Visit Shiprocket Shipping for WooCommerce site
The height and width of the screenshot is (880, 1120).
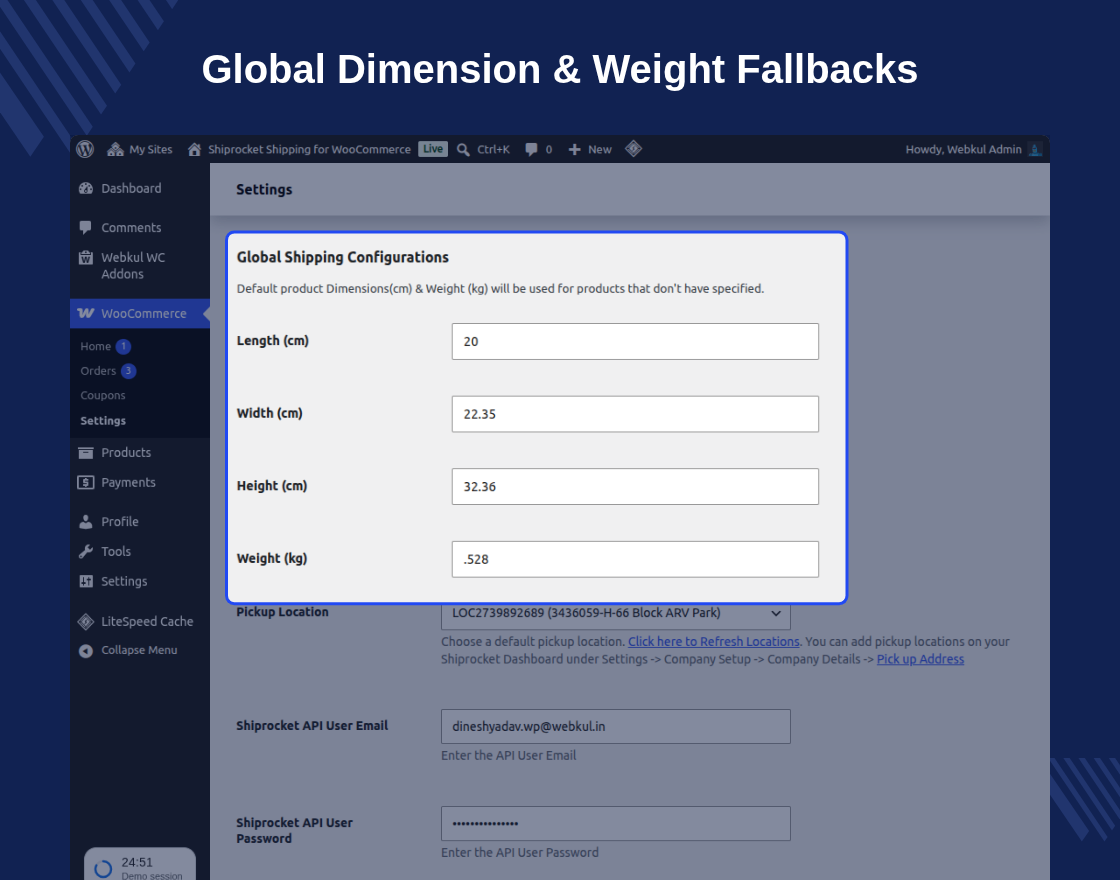(299, 149)
